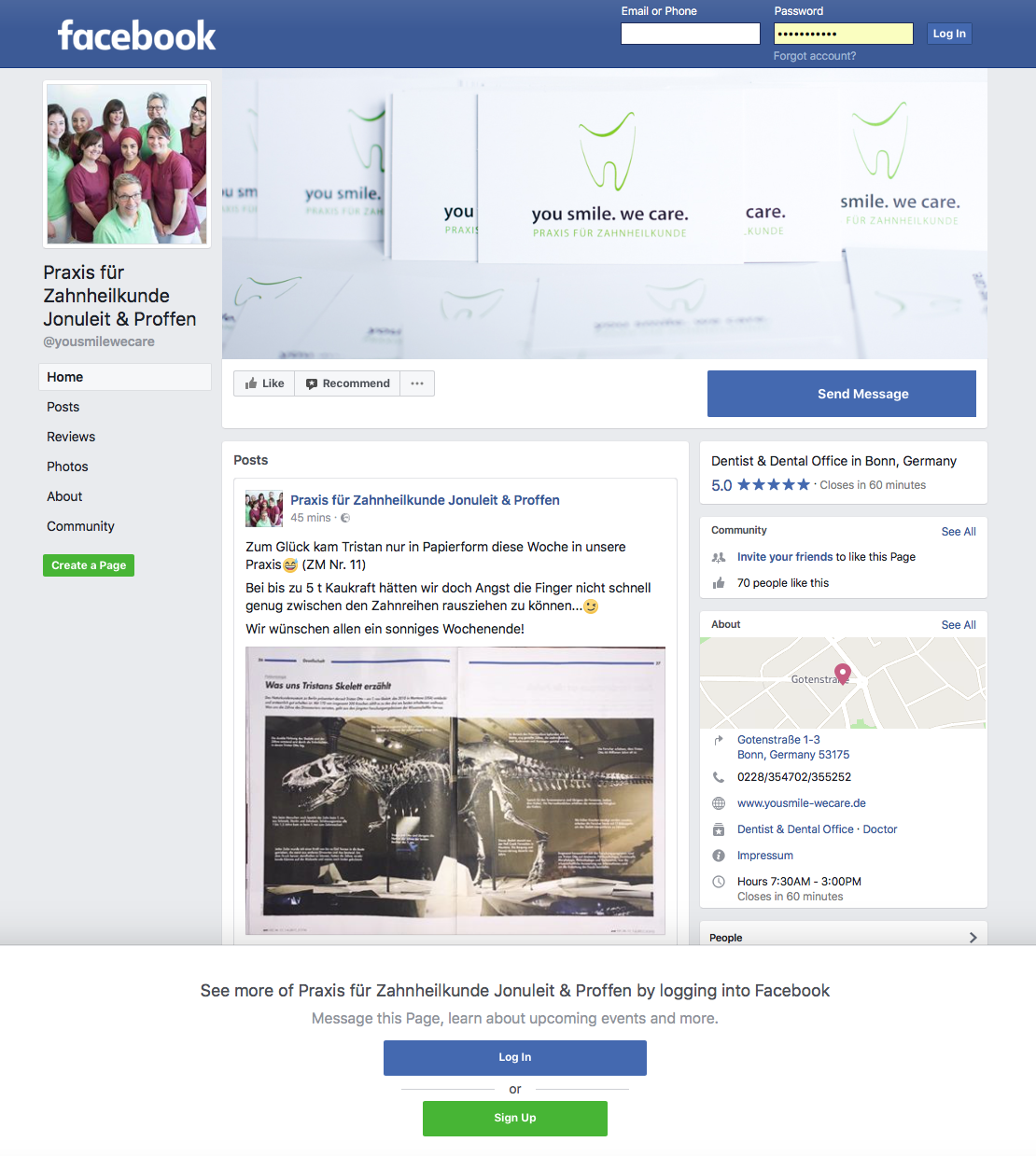Open the www.yousmile-wecare.de website link

click(802, 803)
